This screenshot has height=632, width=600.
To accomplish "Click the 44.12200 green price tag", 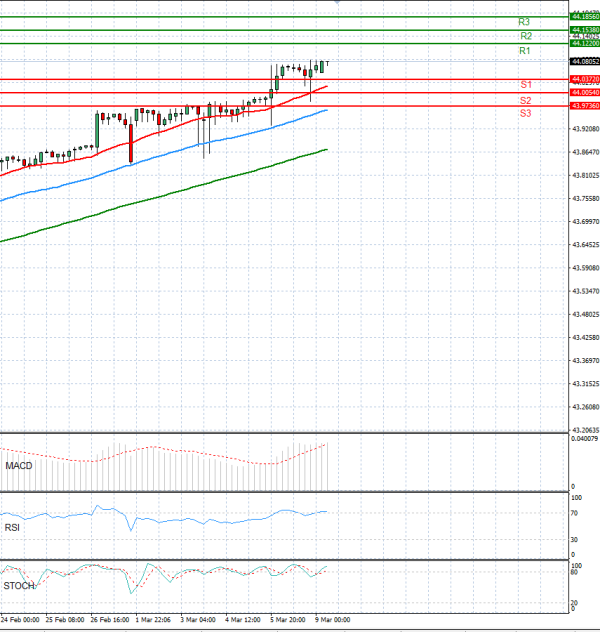I will [x=584, y=44].
